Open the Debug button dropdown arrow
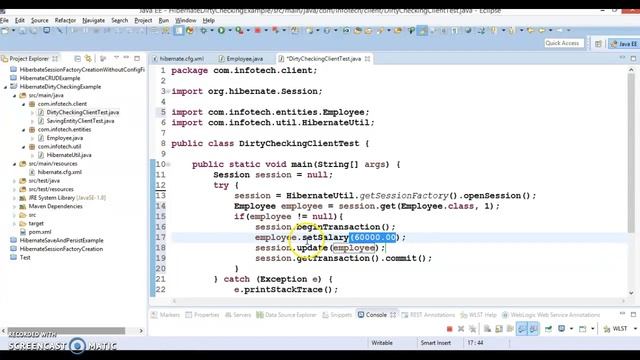Screen dimensions: 640x360 (211, 30)
